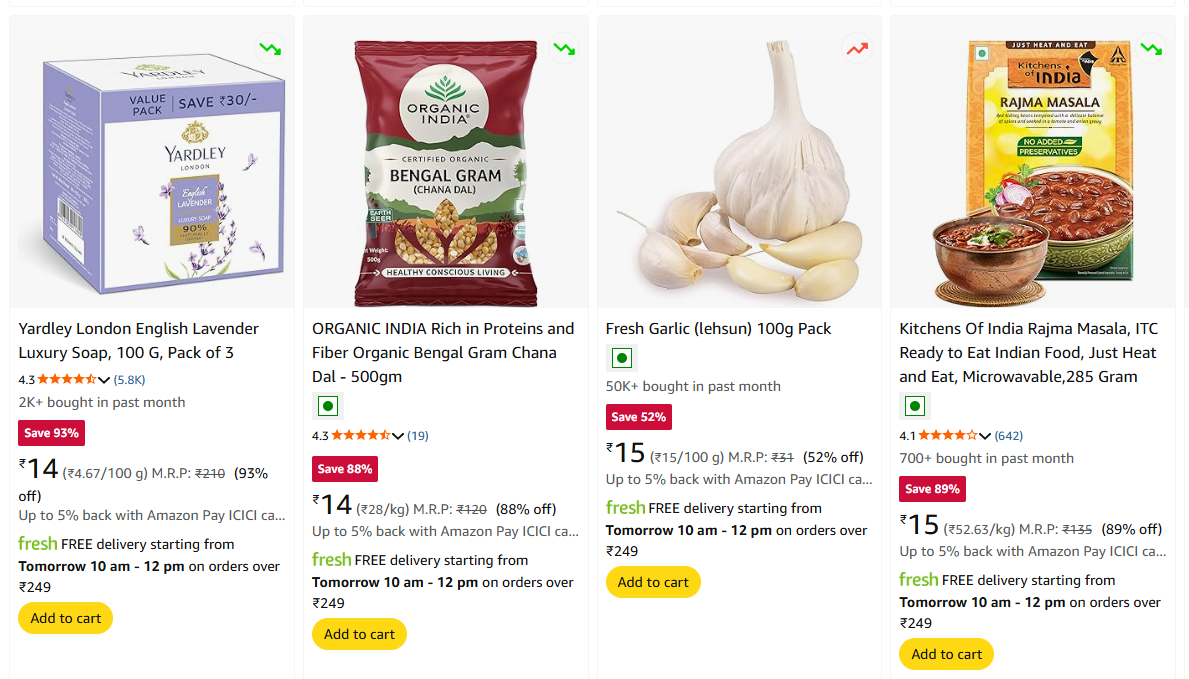
Task: Click price drop trend icon on Yardley soap
Action: click(x=271, y=48)
